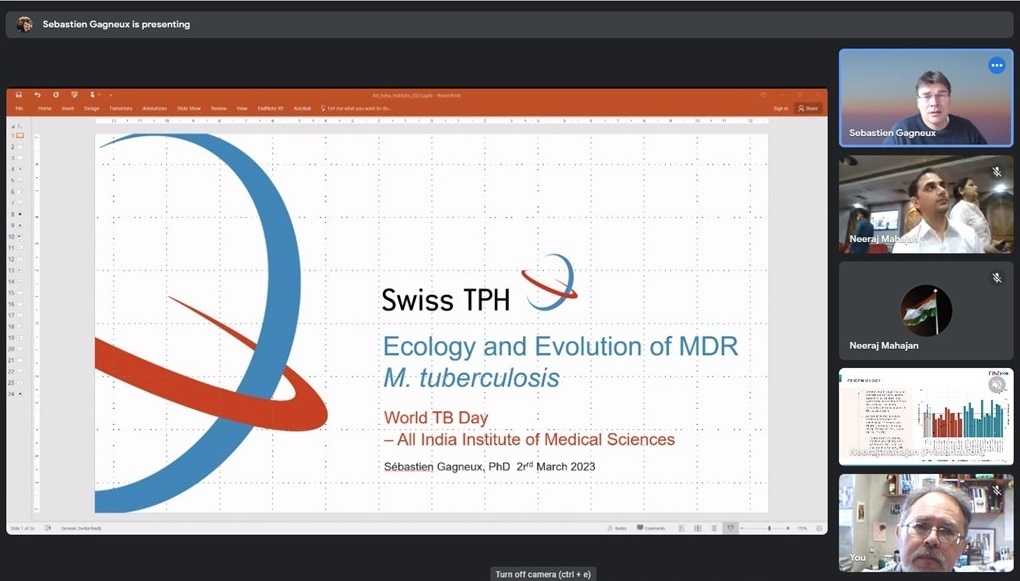Select slide 5 in the thumbnail panel

pos(20,180)
